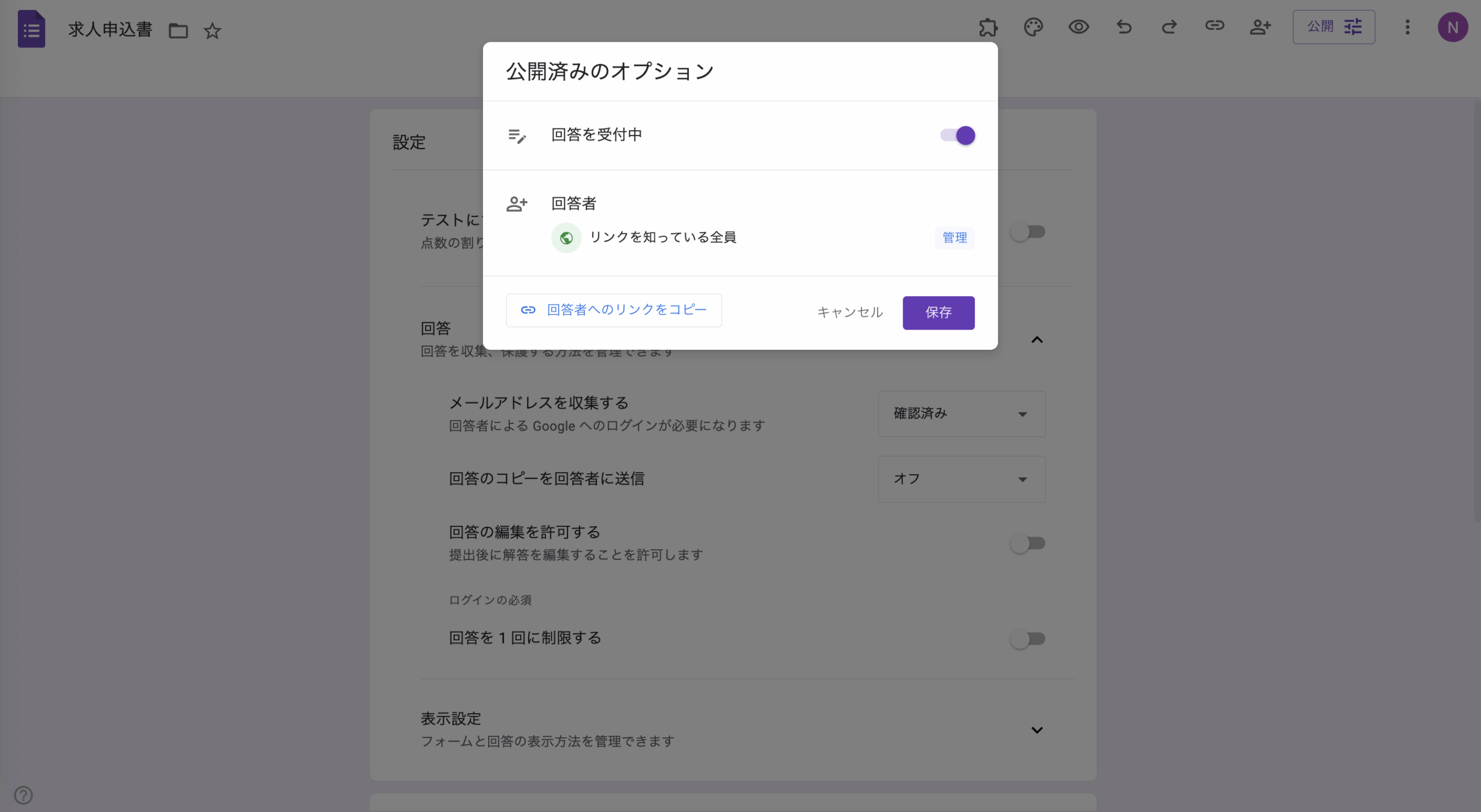Enable 回答の編集を許可する toggle
This screenshot has width=1481, height=812.
click(x=1027, y=544)
